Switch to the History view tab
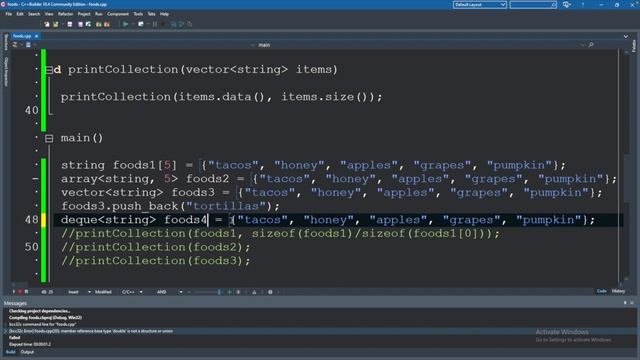The height and width of the screenshot is (360, 640). click(x=618, y=291)
